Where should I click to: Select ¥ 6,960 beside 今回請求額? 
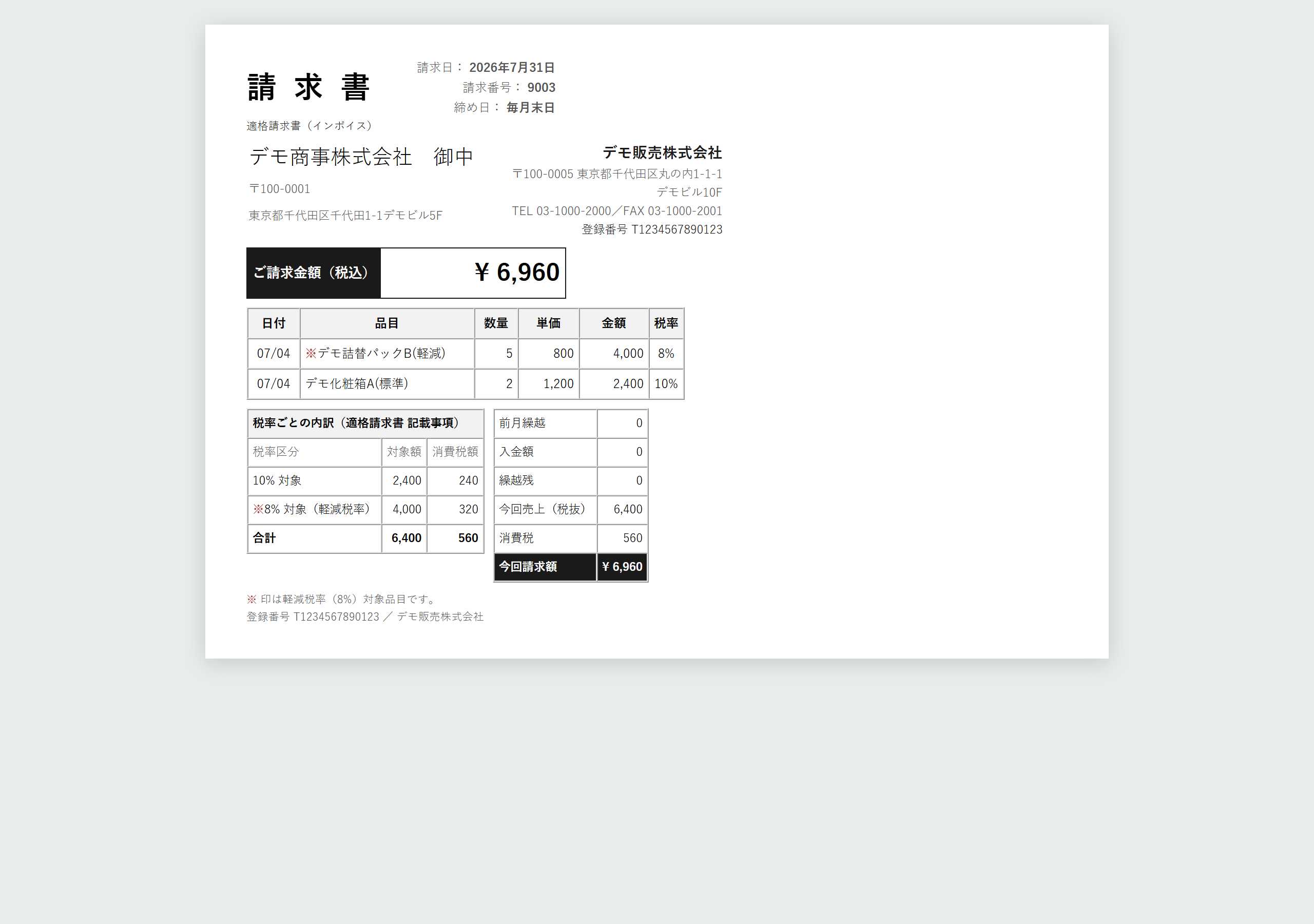tap(622, 567)
